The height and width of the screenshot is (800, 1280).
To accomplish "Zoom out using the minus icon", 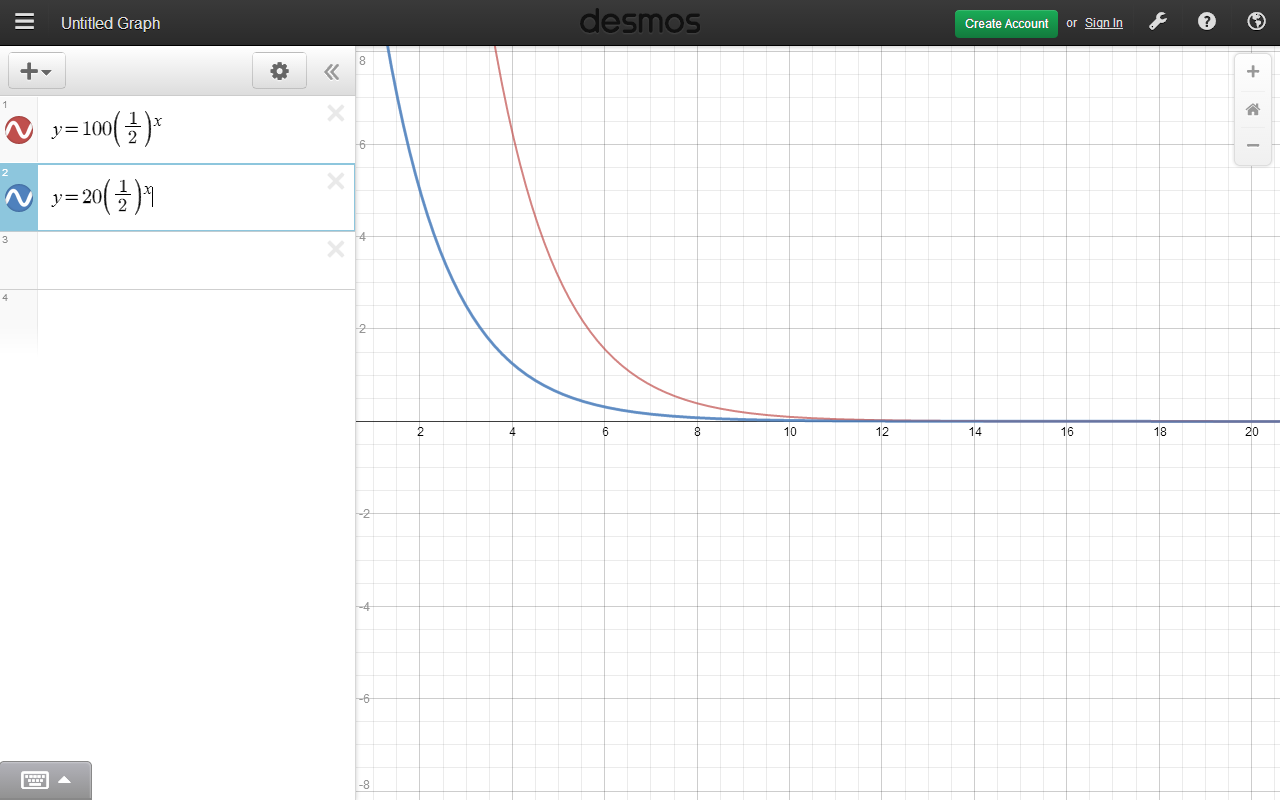I will [1252, 145].
